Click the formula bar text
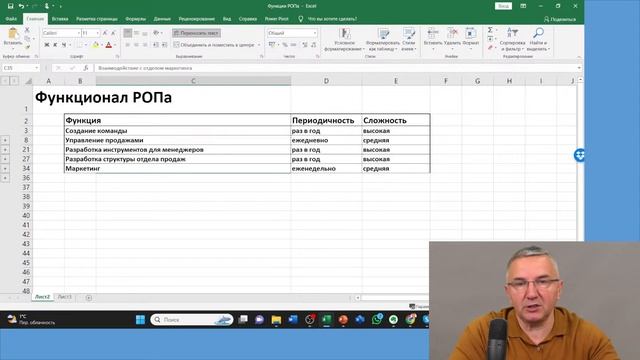 (x=145, y=68)
